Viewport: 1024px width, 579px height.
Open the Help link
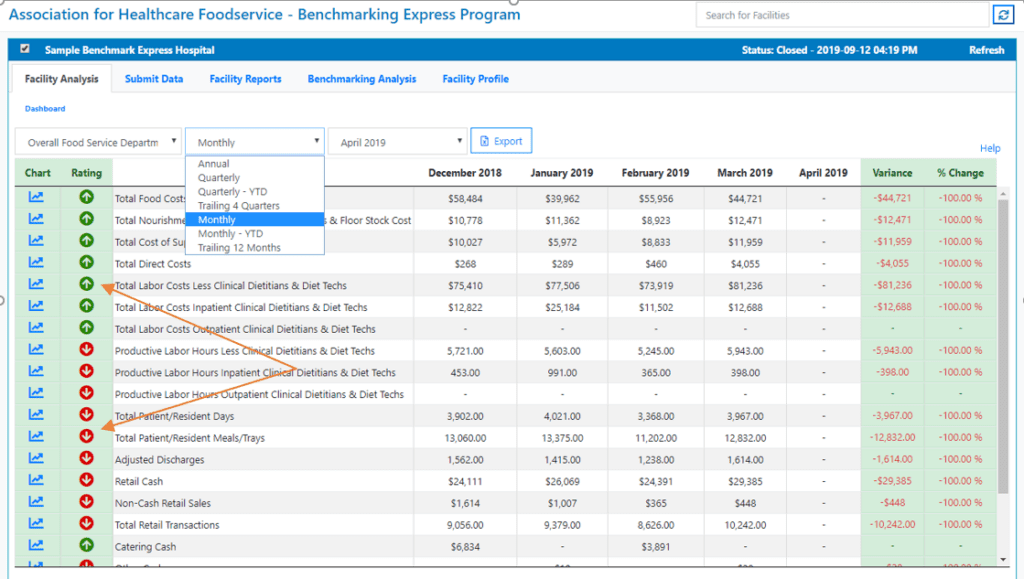tap(989, 149)
